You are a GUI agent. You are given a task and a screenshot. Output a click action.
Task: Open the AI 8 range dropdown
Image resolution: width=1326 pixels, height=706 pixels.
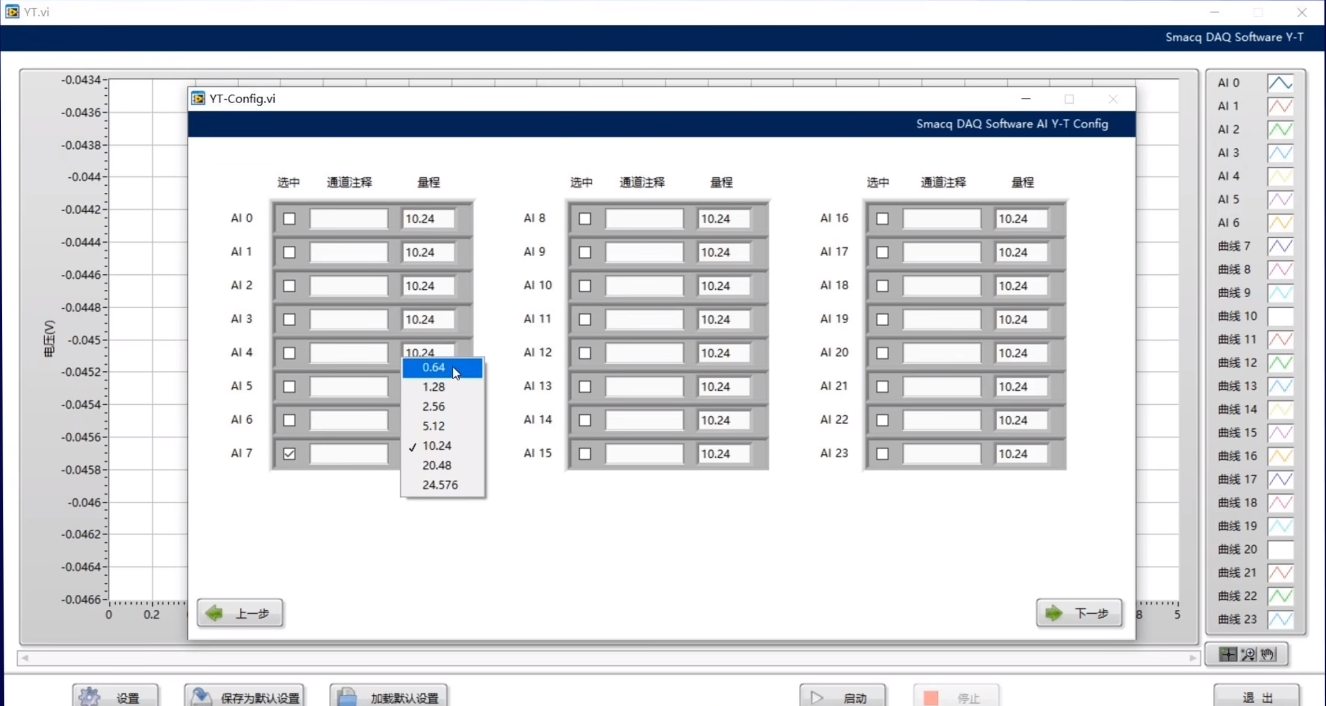click(x=724, y=219)
